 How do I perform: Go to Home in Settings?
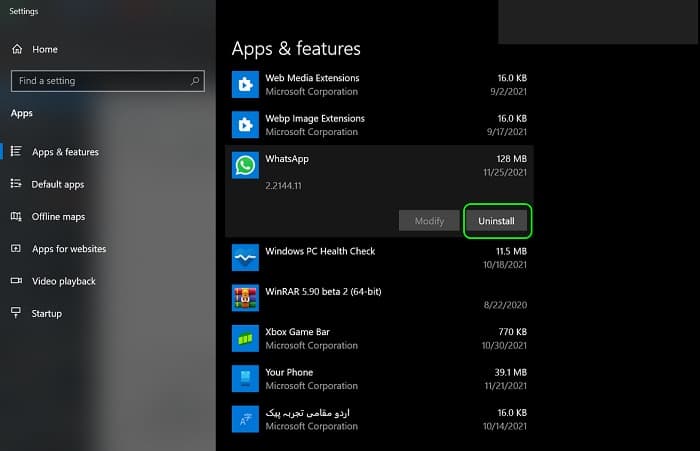tap(45, 49)
